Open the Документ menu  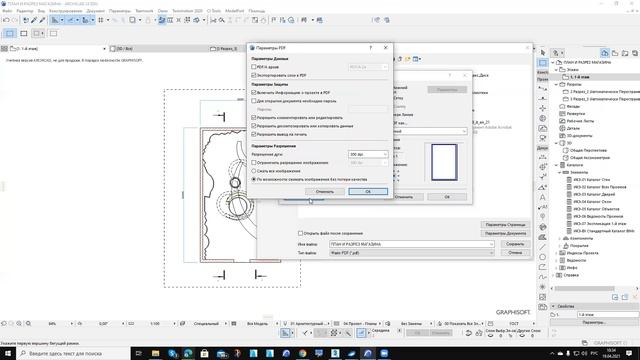coord(96,11)
